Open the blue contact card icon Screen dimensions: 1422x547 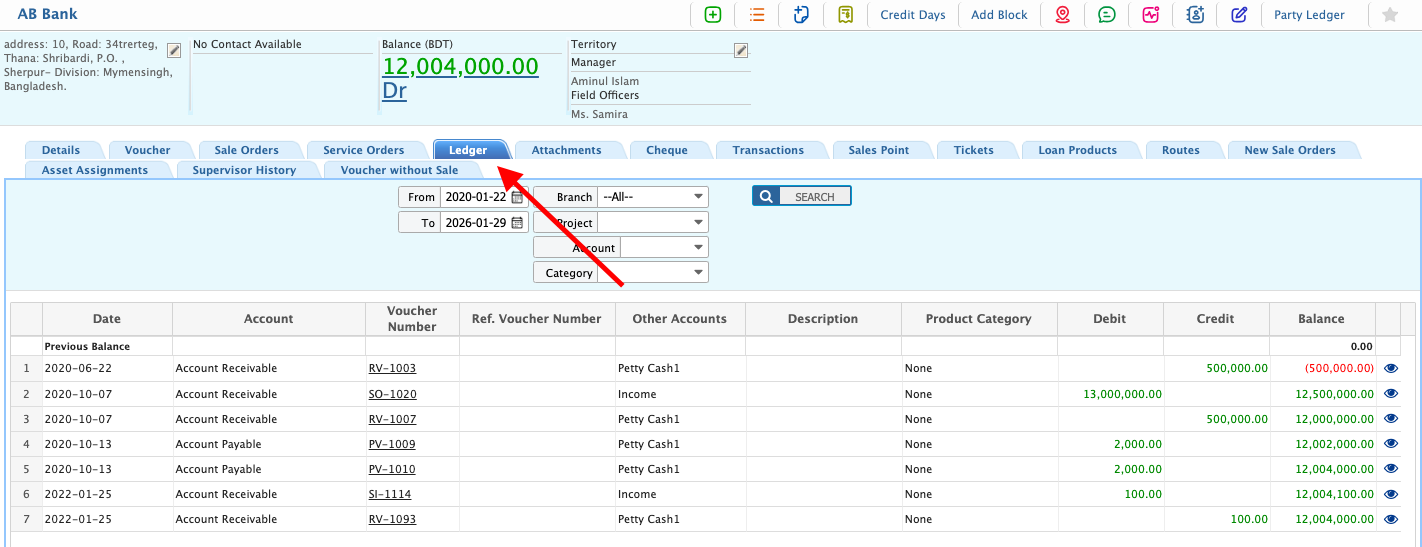[x=1195, y=15]
